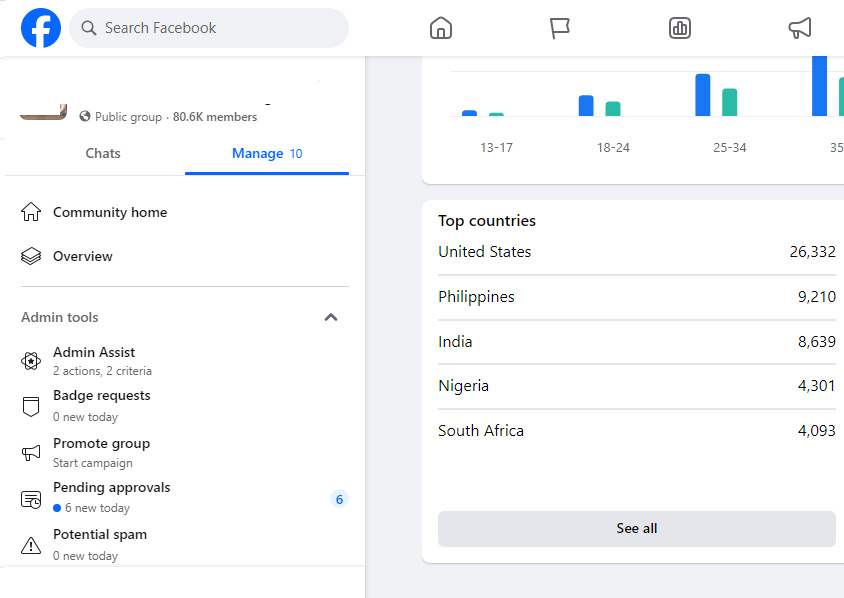Click the Badge requests shield icon
The height and width of the screenshot is (598, 844).
(31, 406)
